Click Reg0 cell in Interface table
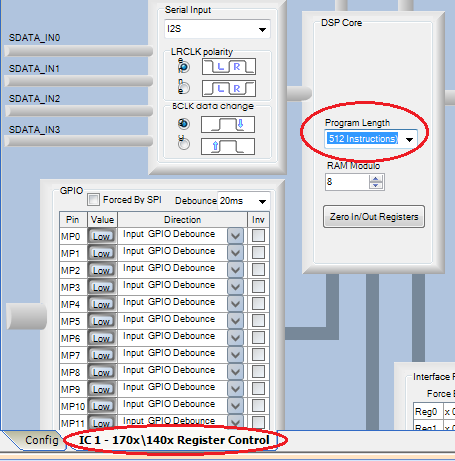 pyautogui.click(x=428, y=412)
